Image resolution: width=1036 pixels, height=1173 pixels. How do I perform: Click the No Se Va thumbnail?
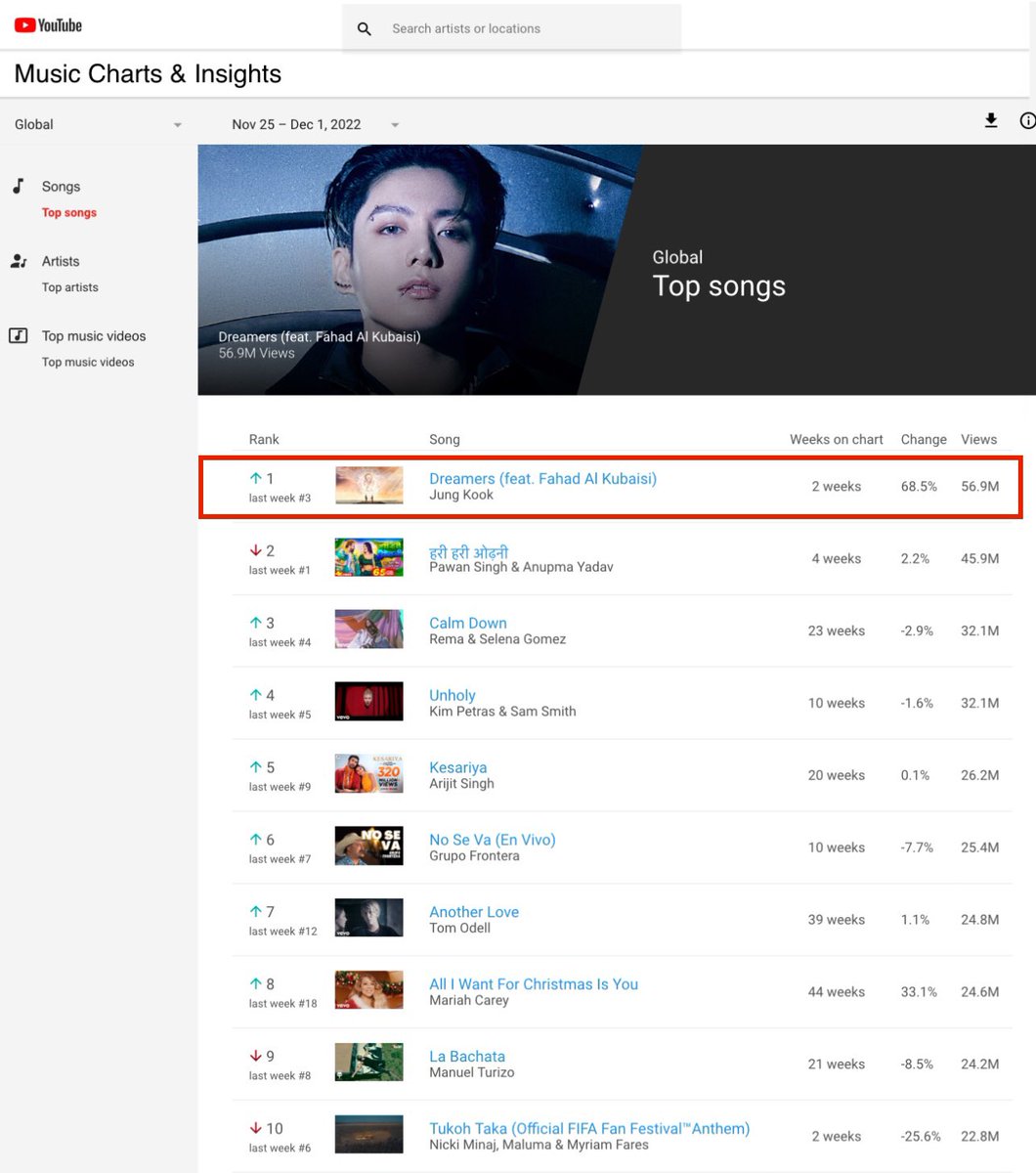point(369,847)
